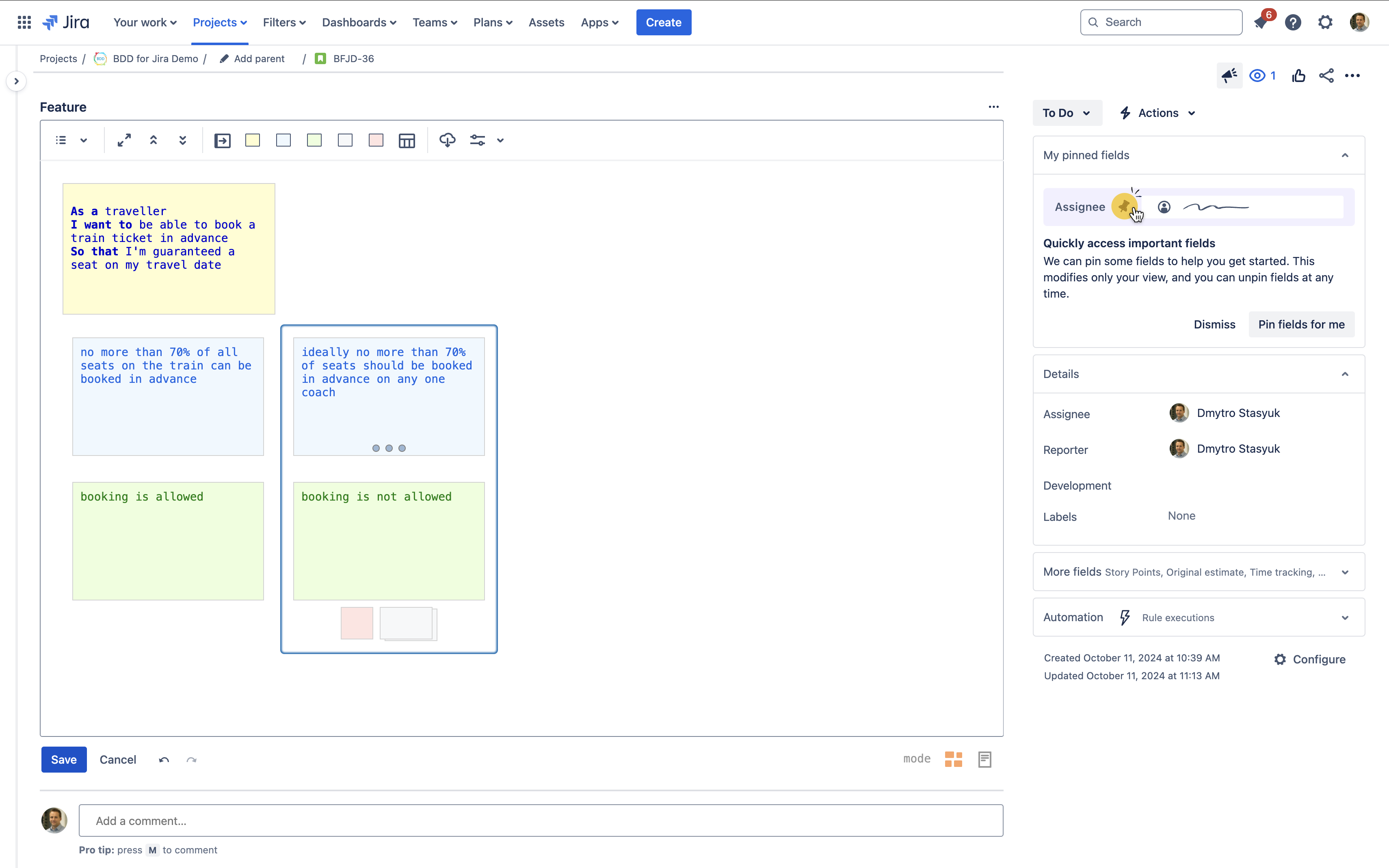
Task: Open the To Do status dropdown
Action: (x=1067, y=113)
